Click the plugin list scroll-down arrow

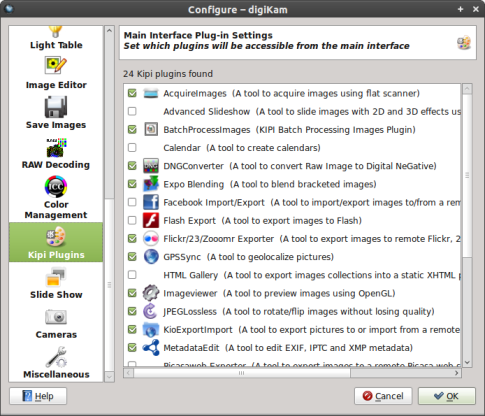point(467,362)
